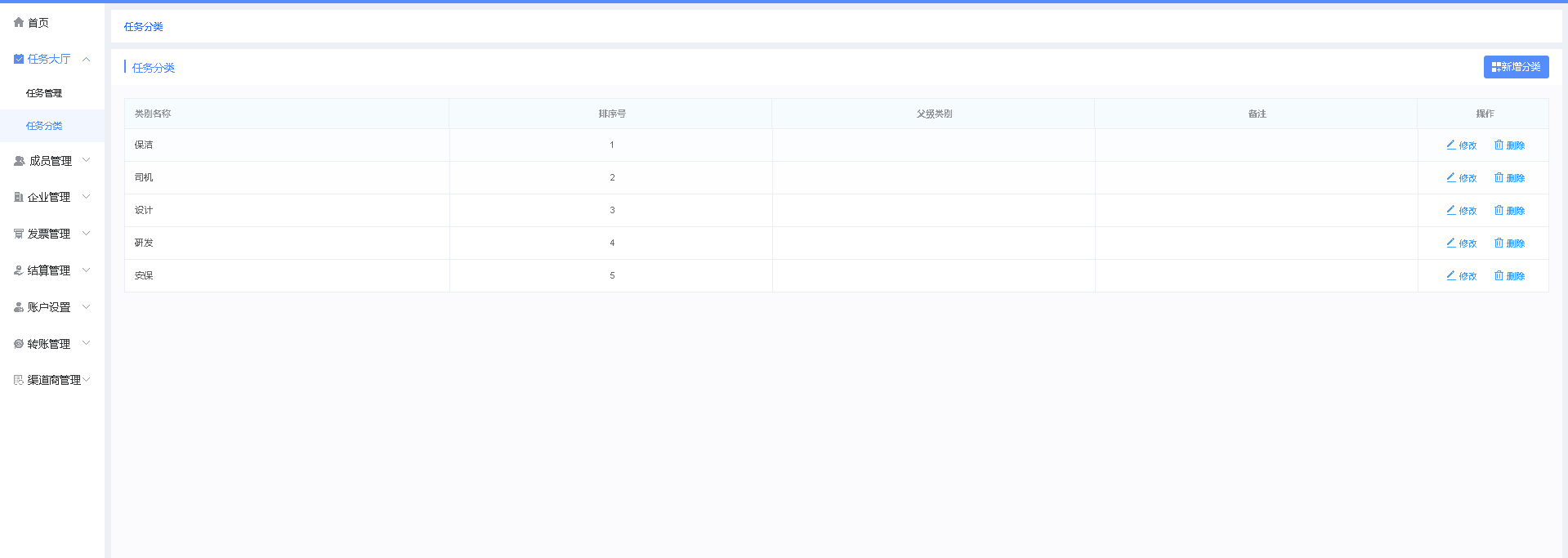Select 任务分类 in the sidebar
Screen dimensions: 1568x558
[44, 126]
